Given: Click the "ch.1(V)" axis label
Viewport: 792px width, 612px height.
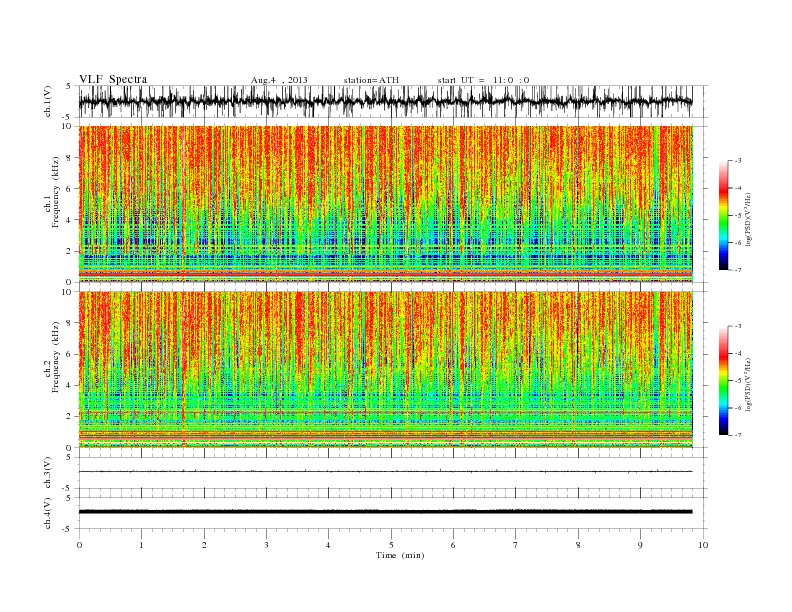Looking at the screenshot, I should pos(48,103).
